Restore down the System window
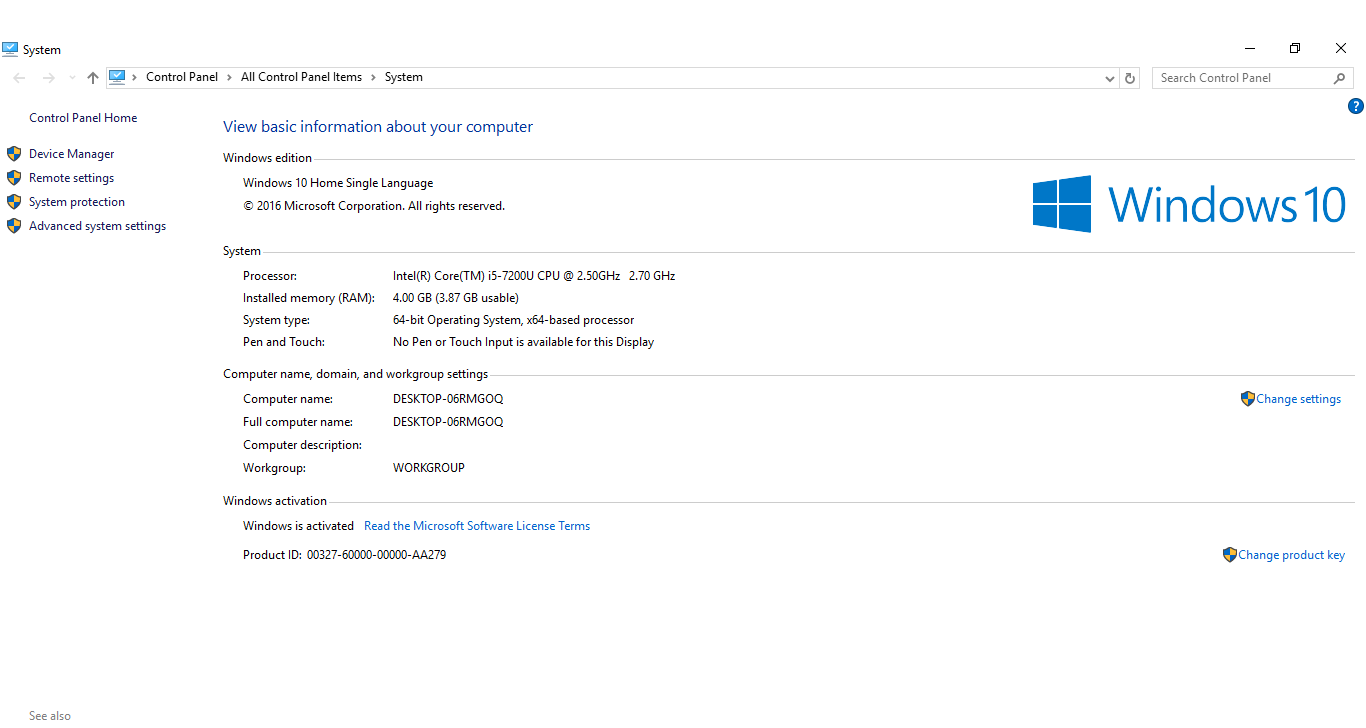Viewport: 1366px width, 728px height. coord(1295,48)
